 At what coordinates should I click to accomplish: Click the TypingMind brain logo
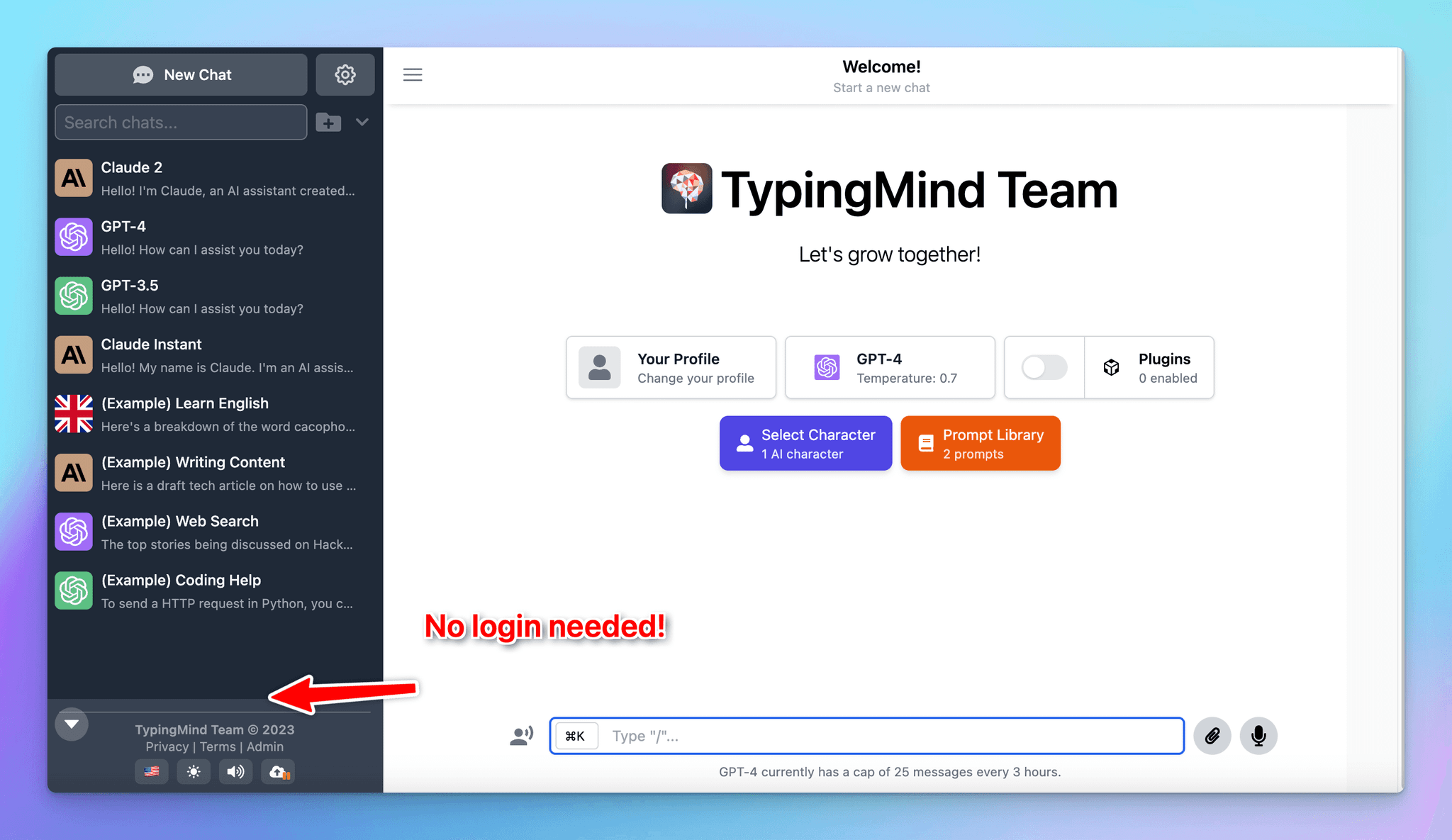(x=686, y=189)
